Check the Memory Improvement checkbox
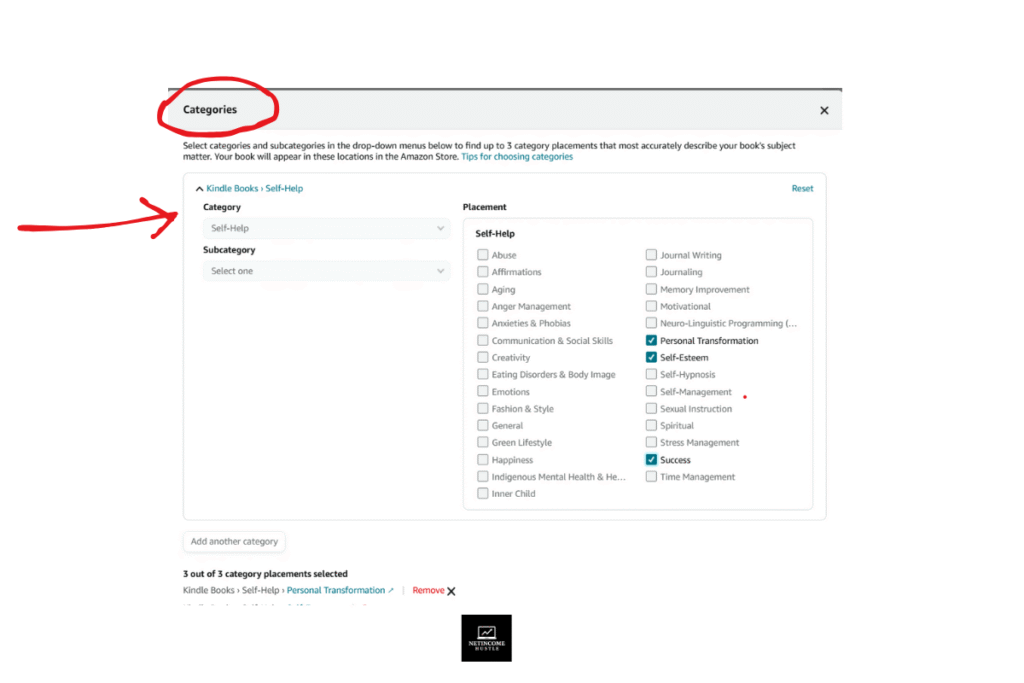The height and width of the screenshot is (683, 1024). click(x=651, y=289)
